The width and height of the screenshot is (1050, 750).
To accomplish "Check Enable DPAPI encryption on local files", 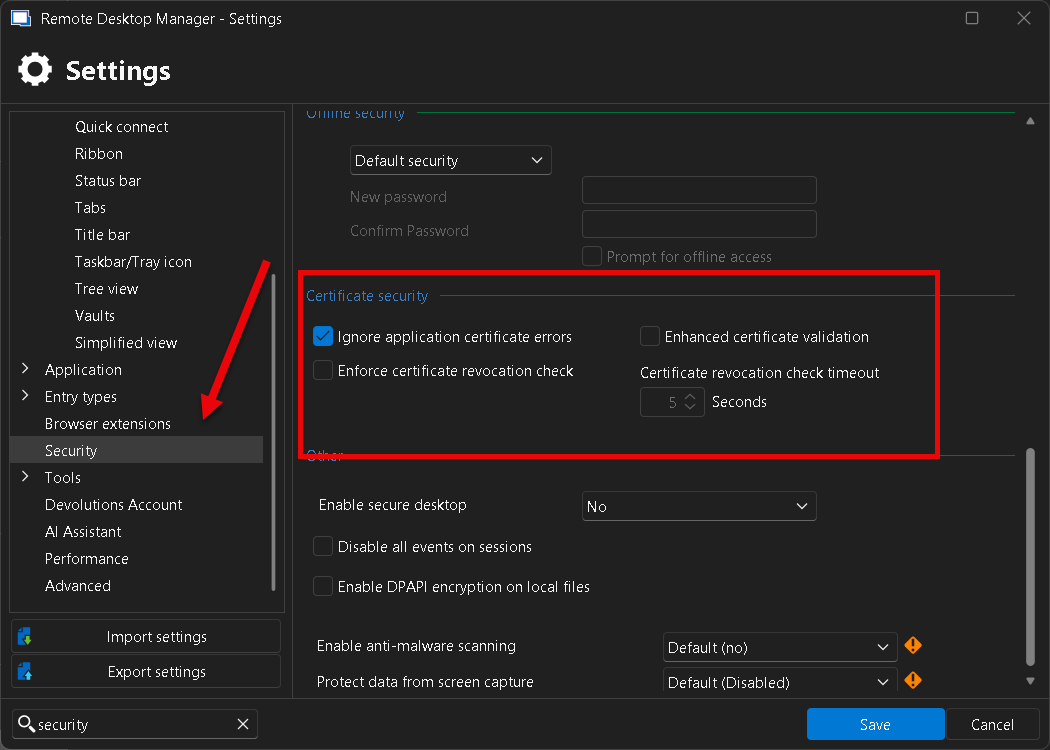I will [x=323, y=587].
